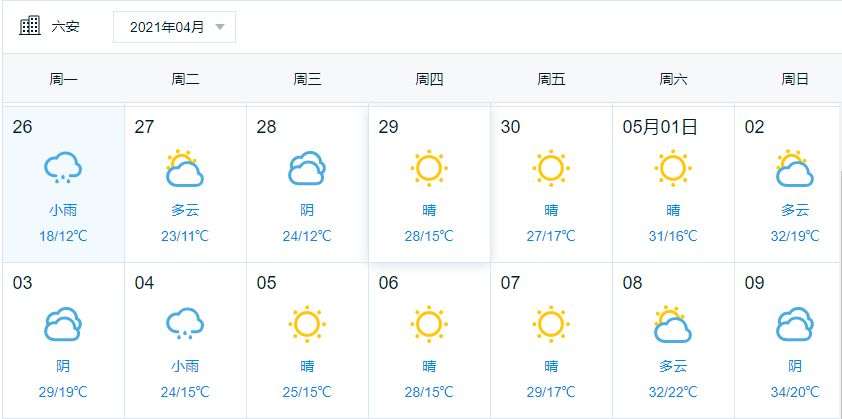This screenshot has height=419, width=842.
Task: Click the temperature 23/11℃
Action: pyautogui.click(x=185, y=236)
